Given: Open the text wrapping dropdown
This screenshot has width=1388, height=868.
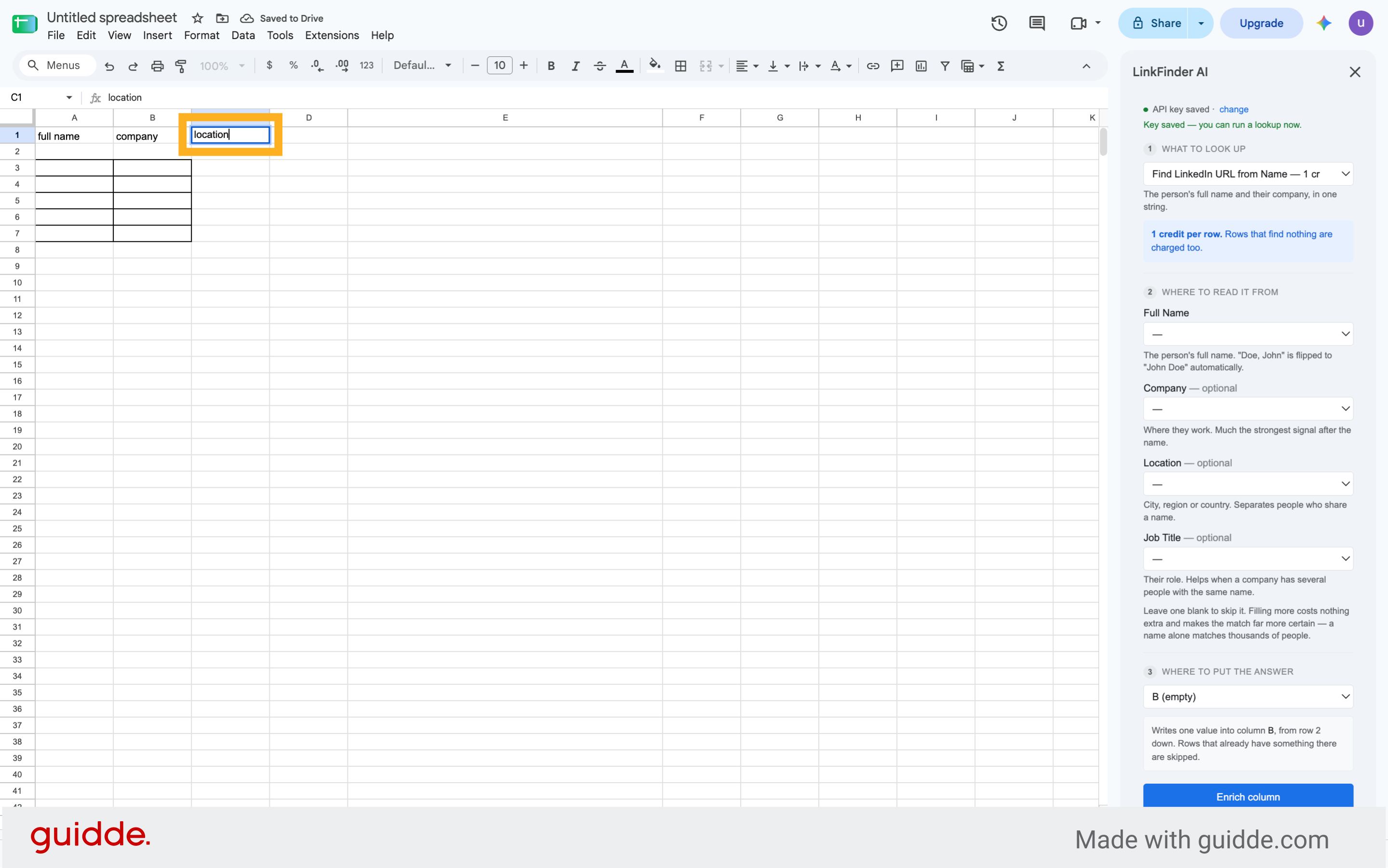Looking at the screenshot, I should tap(810, 66).
